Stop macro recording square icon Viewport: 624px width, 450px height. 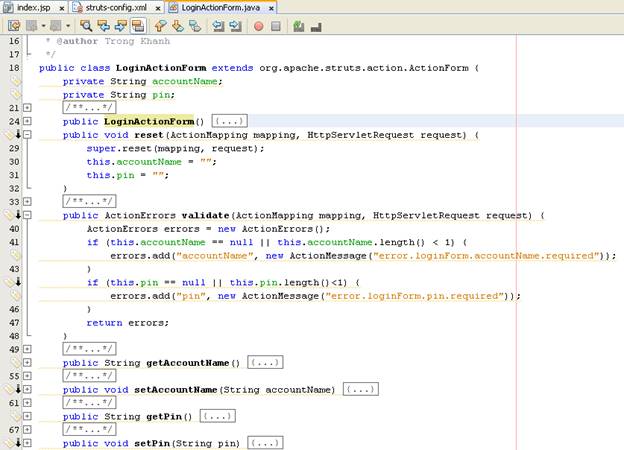point(276,26)
